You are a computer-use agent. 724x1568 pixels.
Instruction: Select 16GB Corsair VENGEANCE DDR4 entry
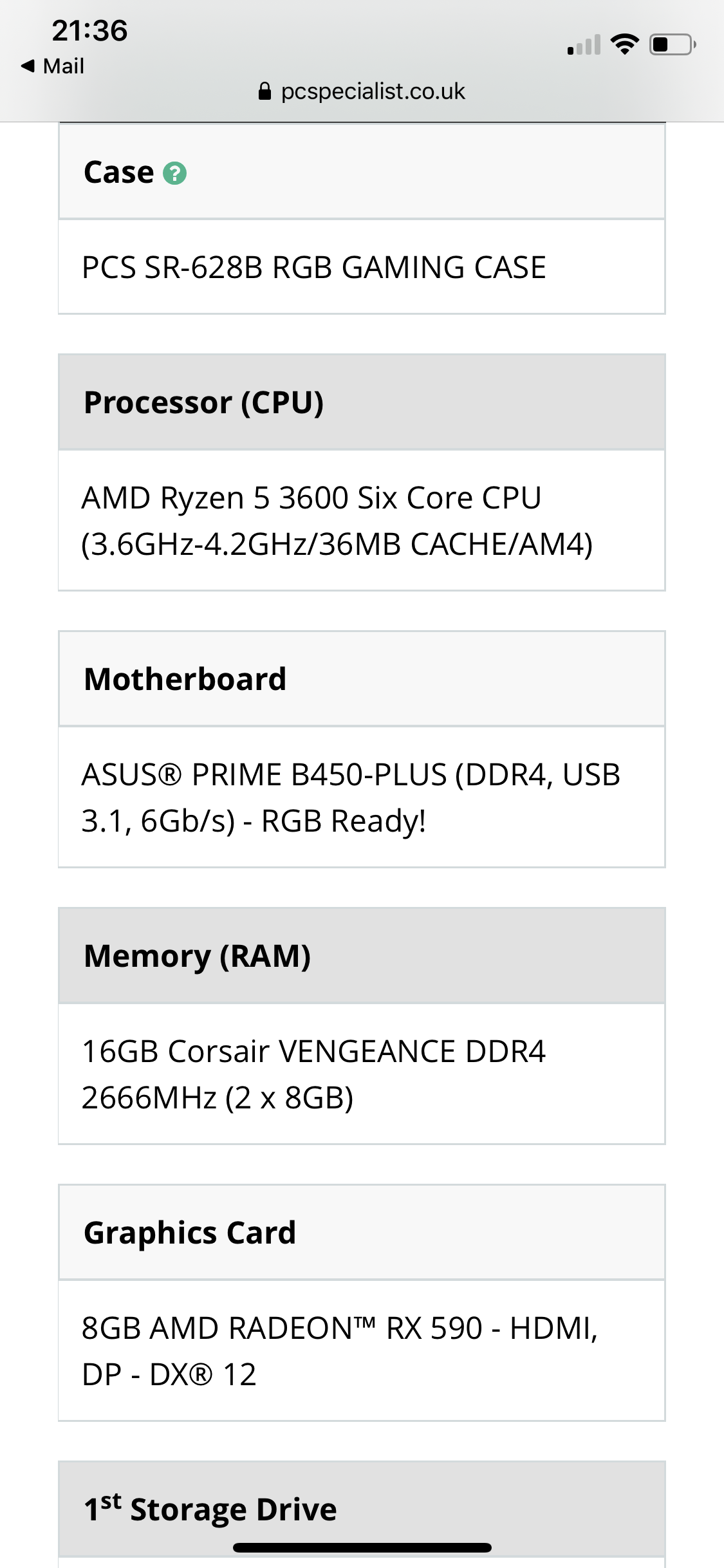tap(362, 1074)
